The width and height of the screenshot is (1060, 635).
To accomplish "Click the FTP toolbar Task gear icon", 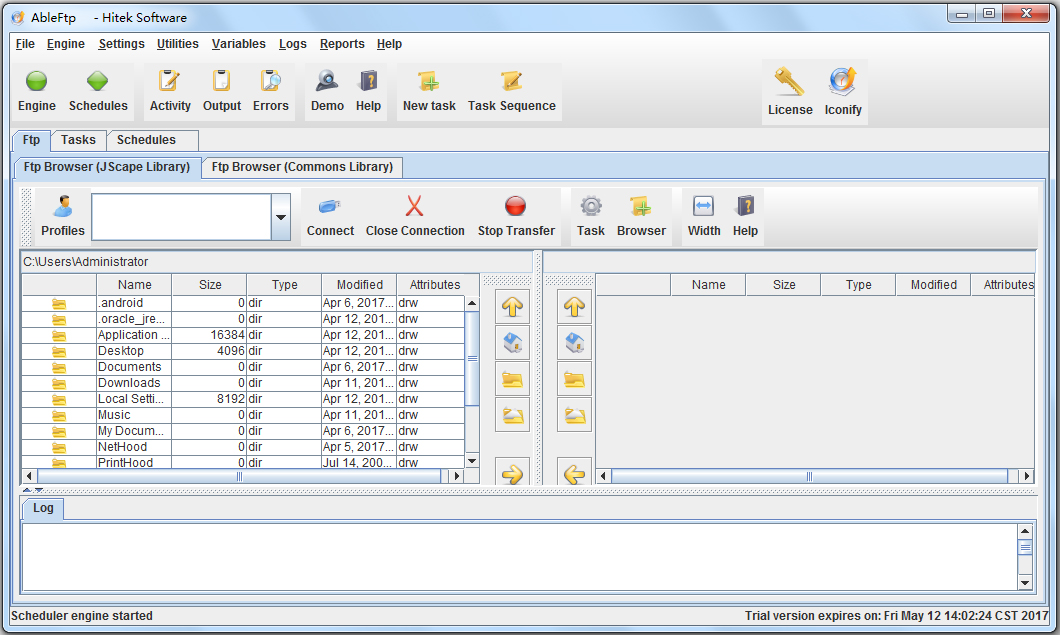I will pyautogui.click(x=591, y=206).
